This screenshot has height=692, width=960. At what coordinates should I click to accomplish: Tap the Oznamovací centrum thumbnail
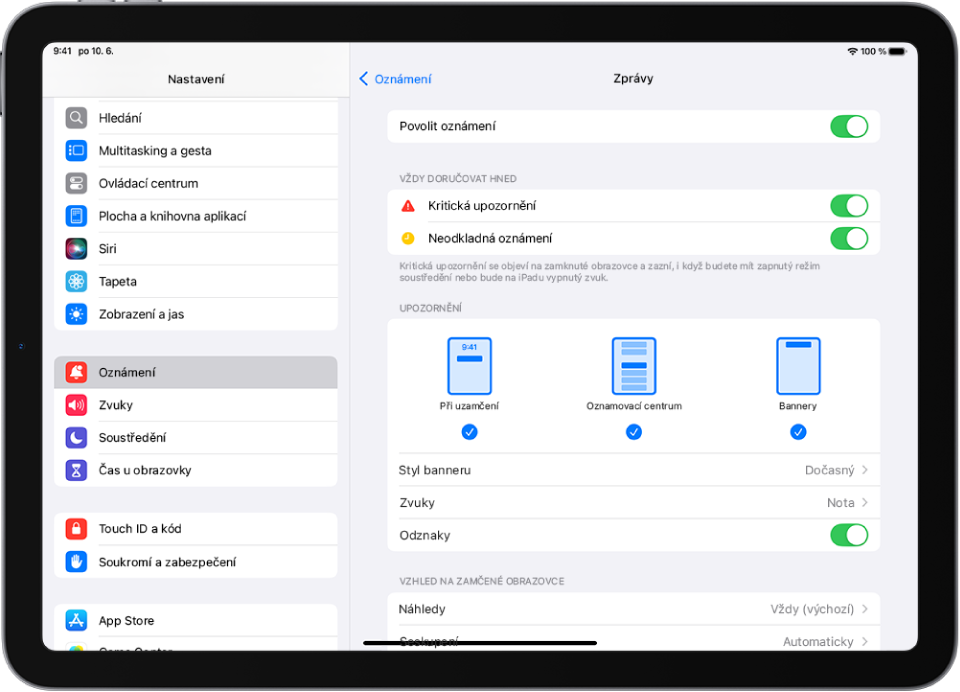click(634, 366)
